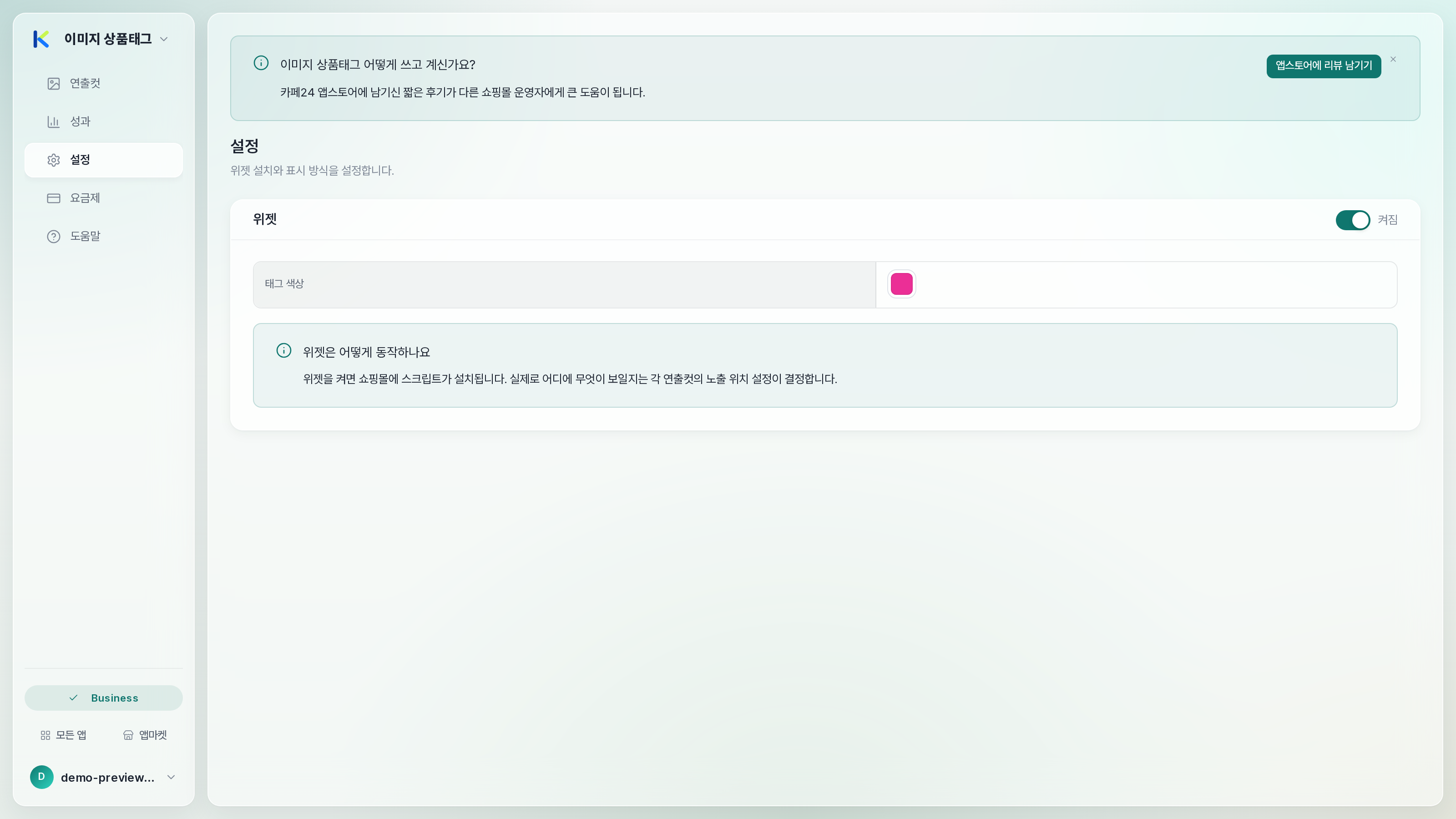Click the grid icon beside 모든 앱

(x=46, y=735)
